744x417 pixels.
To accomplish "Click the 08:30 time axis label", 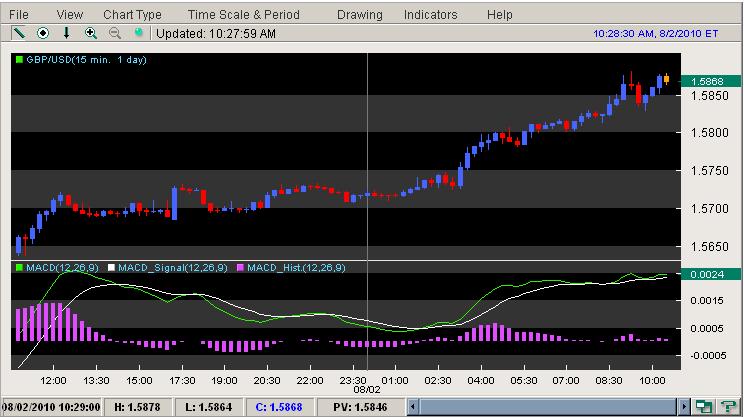I will point(609,381).
